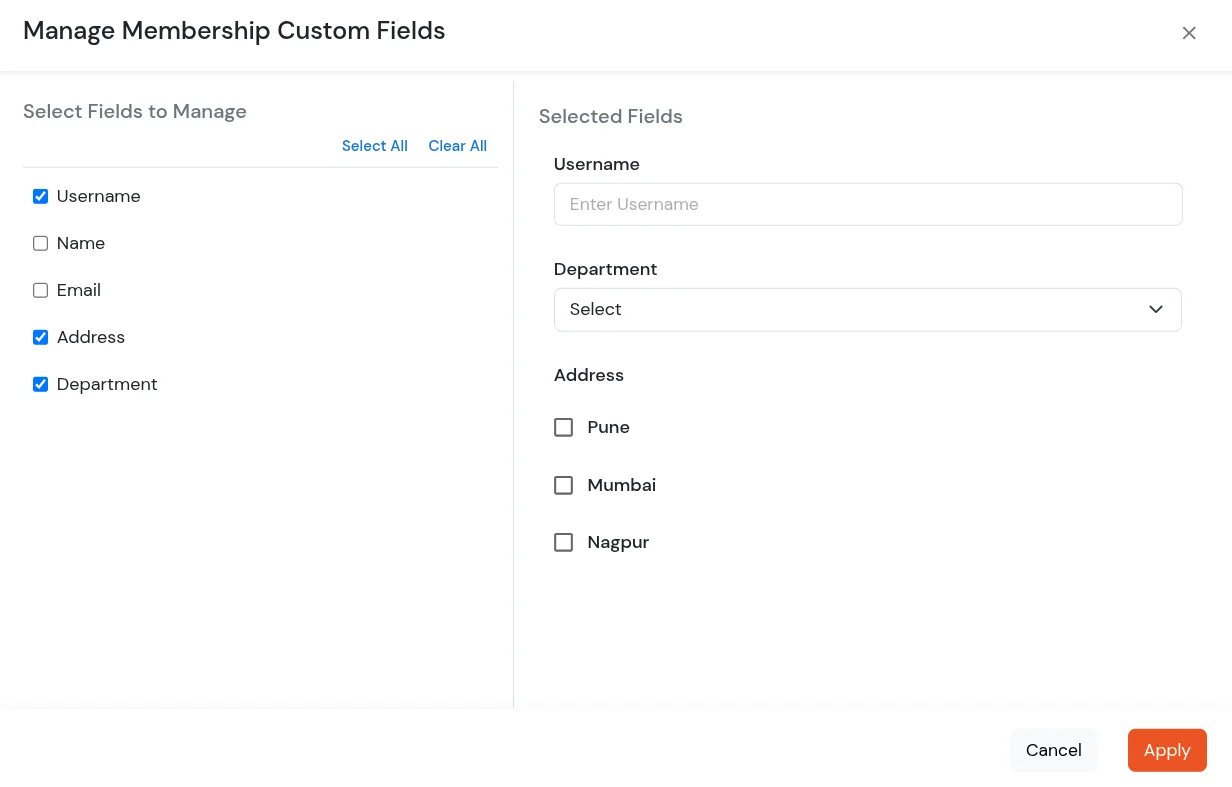Click the Username label in Selected Fields
The height and width of the screenshot is (787, 1232).
coord(596,164)
